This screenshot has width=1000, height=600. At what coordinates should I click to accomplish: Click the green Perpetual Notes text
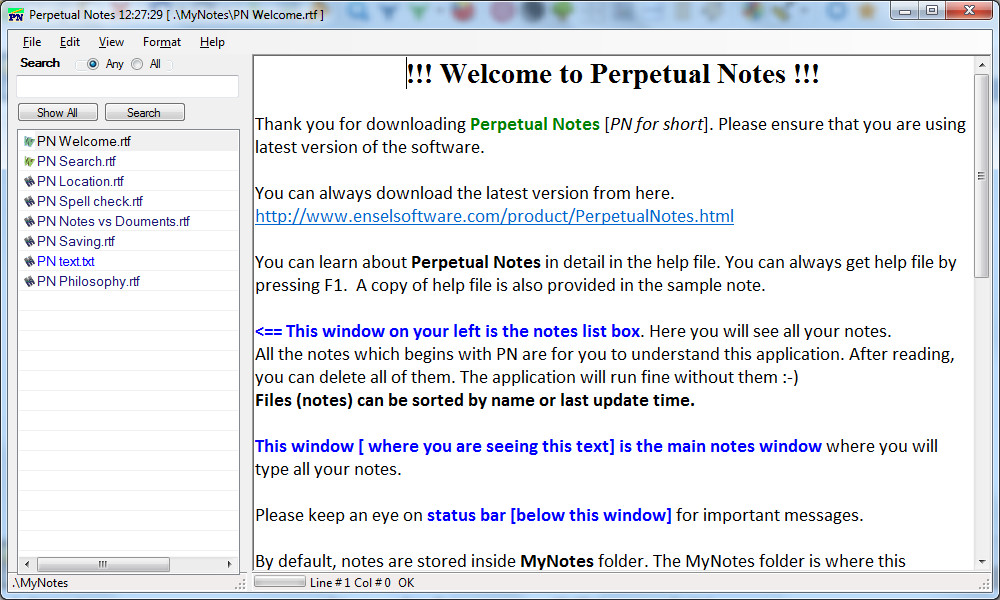(535, 124)
